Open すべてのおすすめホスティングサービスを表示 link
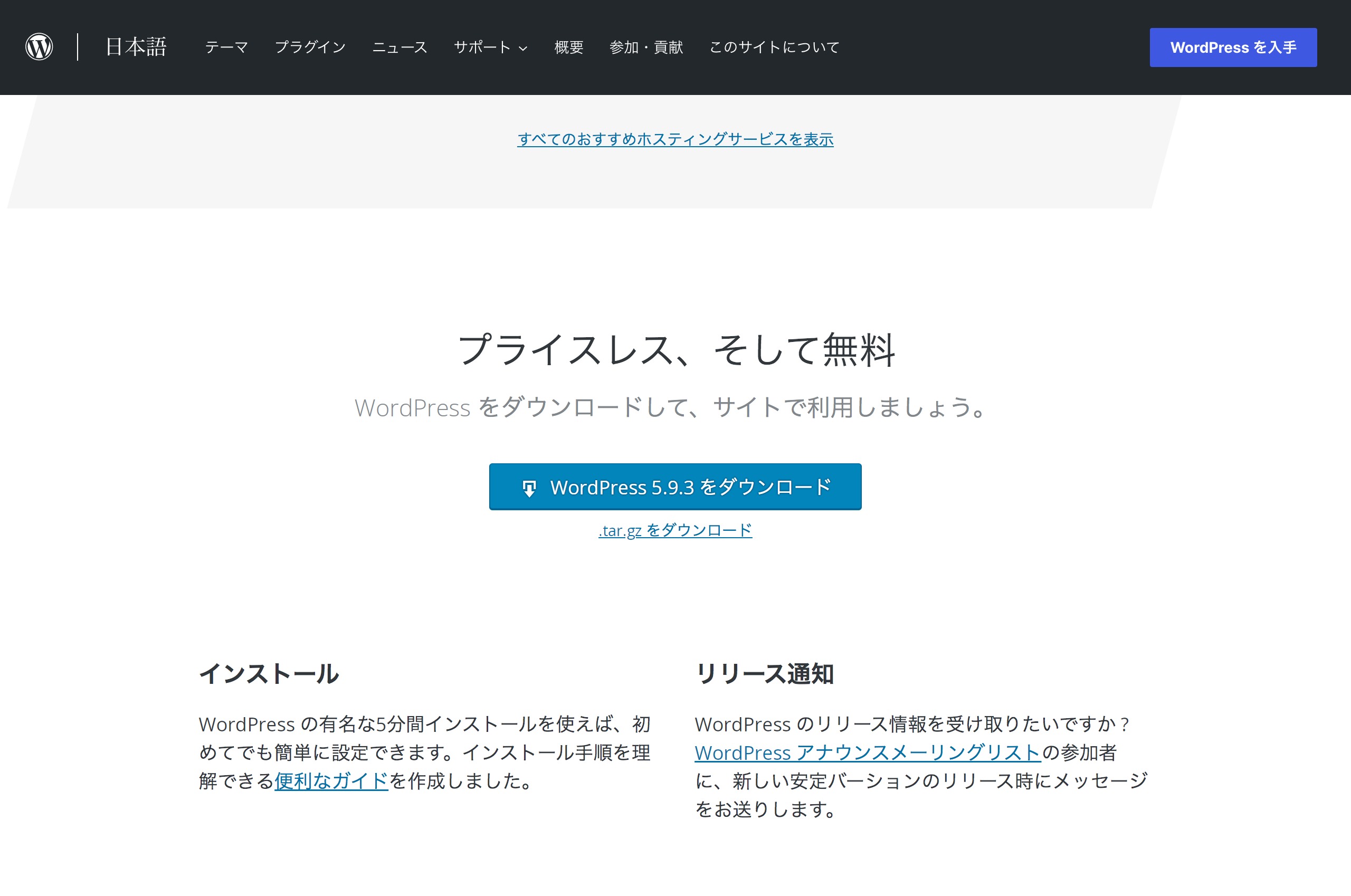 pyautogui.click(x=675, y=139)
